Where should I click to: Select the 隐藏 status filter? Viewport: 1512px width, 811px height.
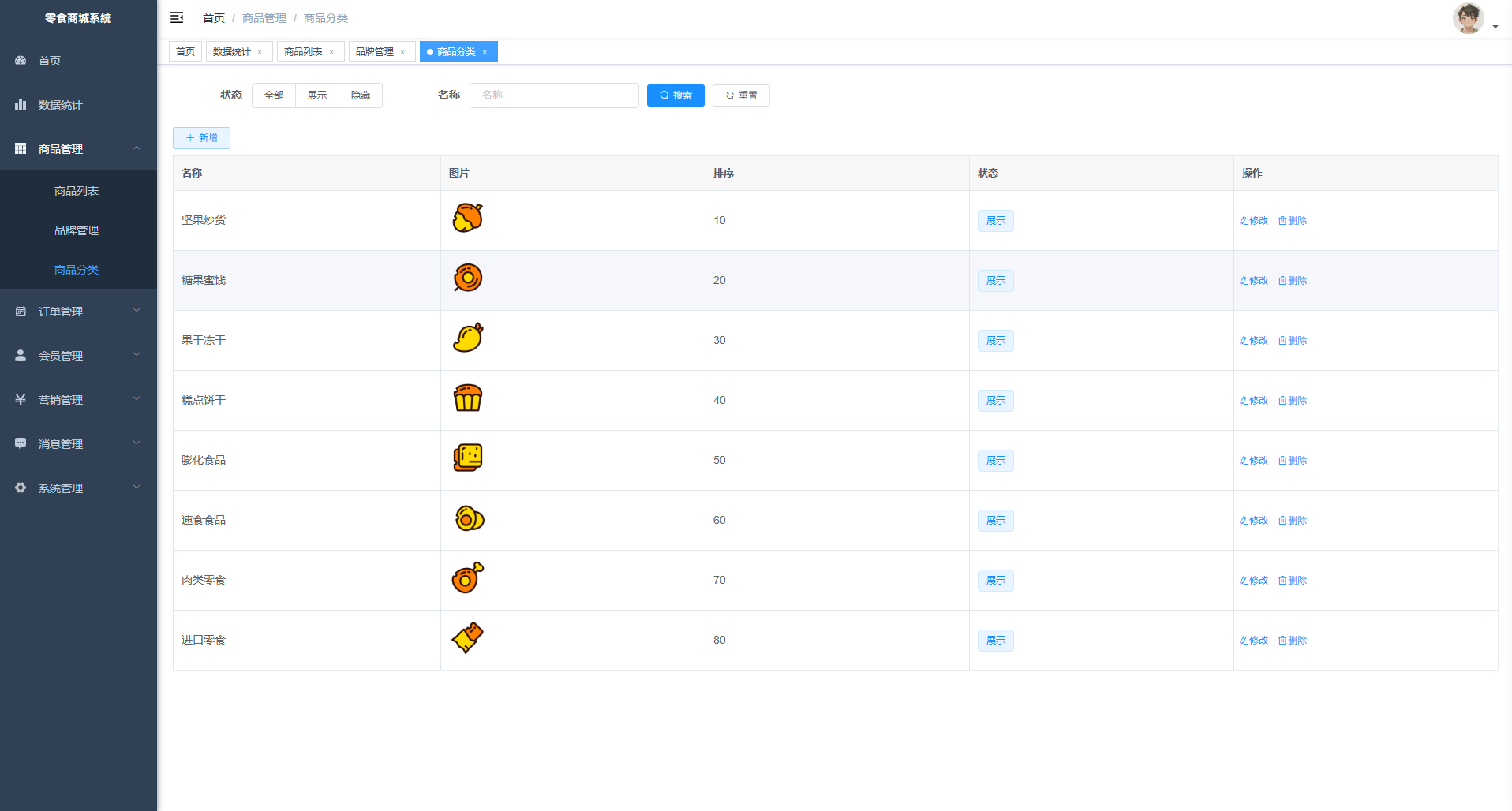361,95
